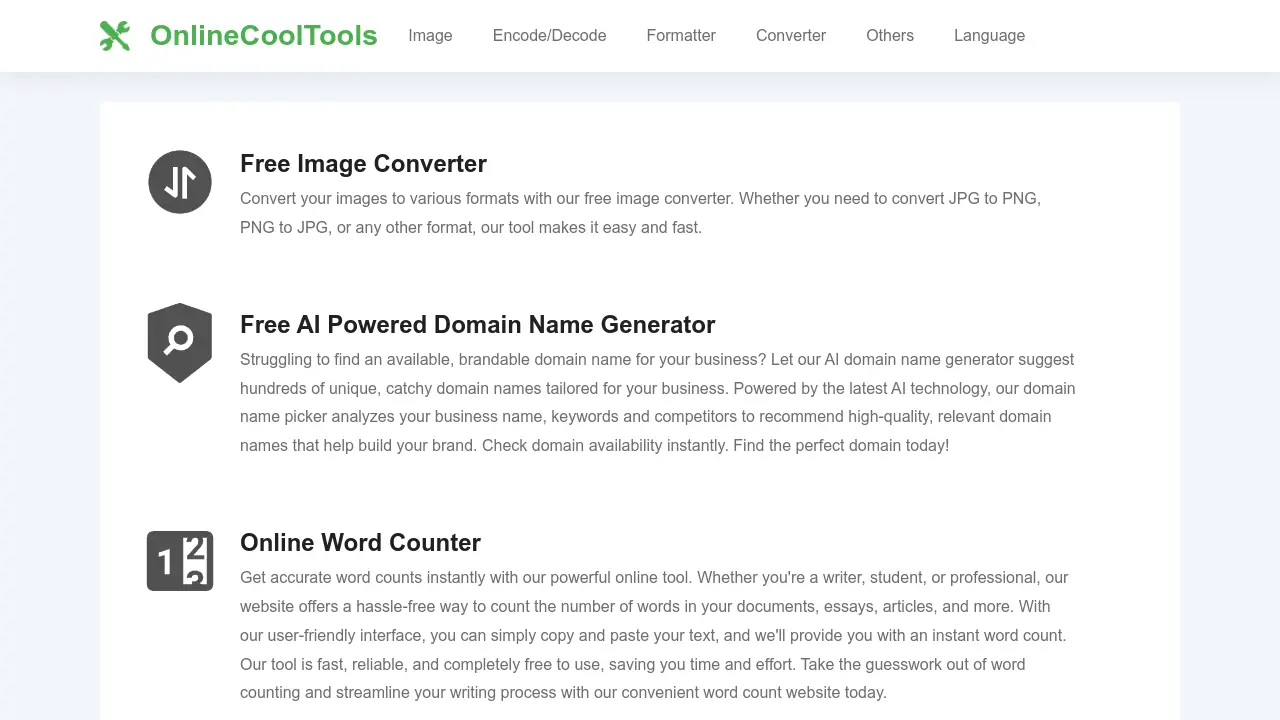Image resolution: width=1280 pixels, height=720 pixels.
Task: Open the Formatter menu
Action: tap(681, 36)
